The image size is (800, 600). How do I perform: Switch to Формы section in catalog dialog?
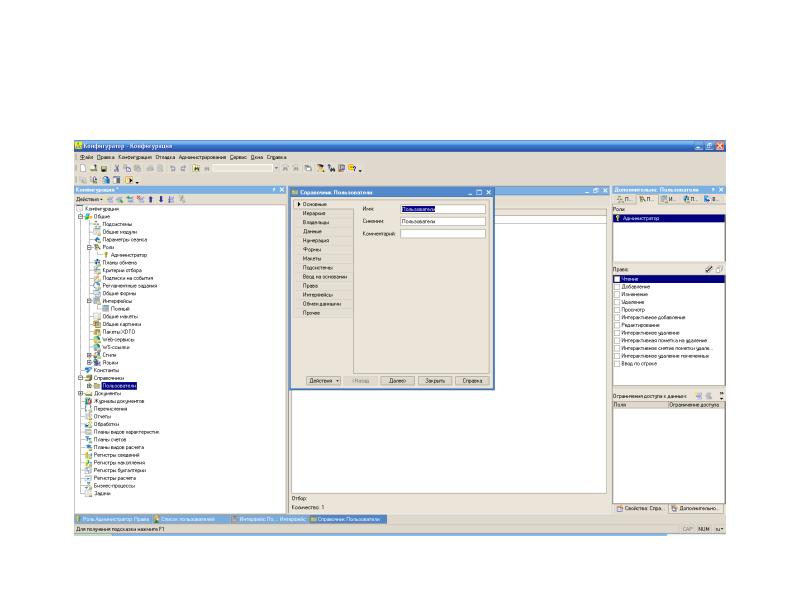[323, 249]
